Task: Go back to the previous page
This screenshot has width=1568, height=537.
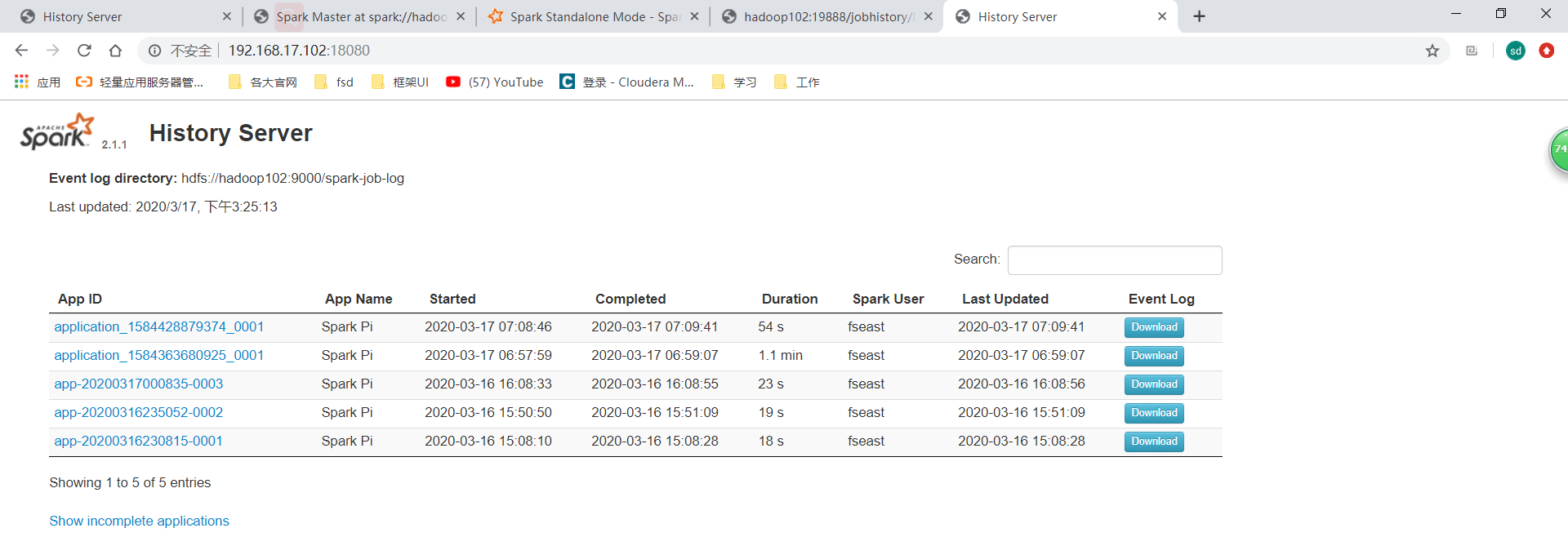Action: pos(21,51)
